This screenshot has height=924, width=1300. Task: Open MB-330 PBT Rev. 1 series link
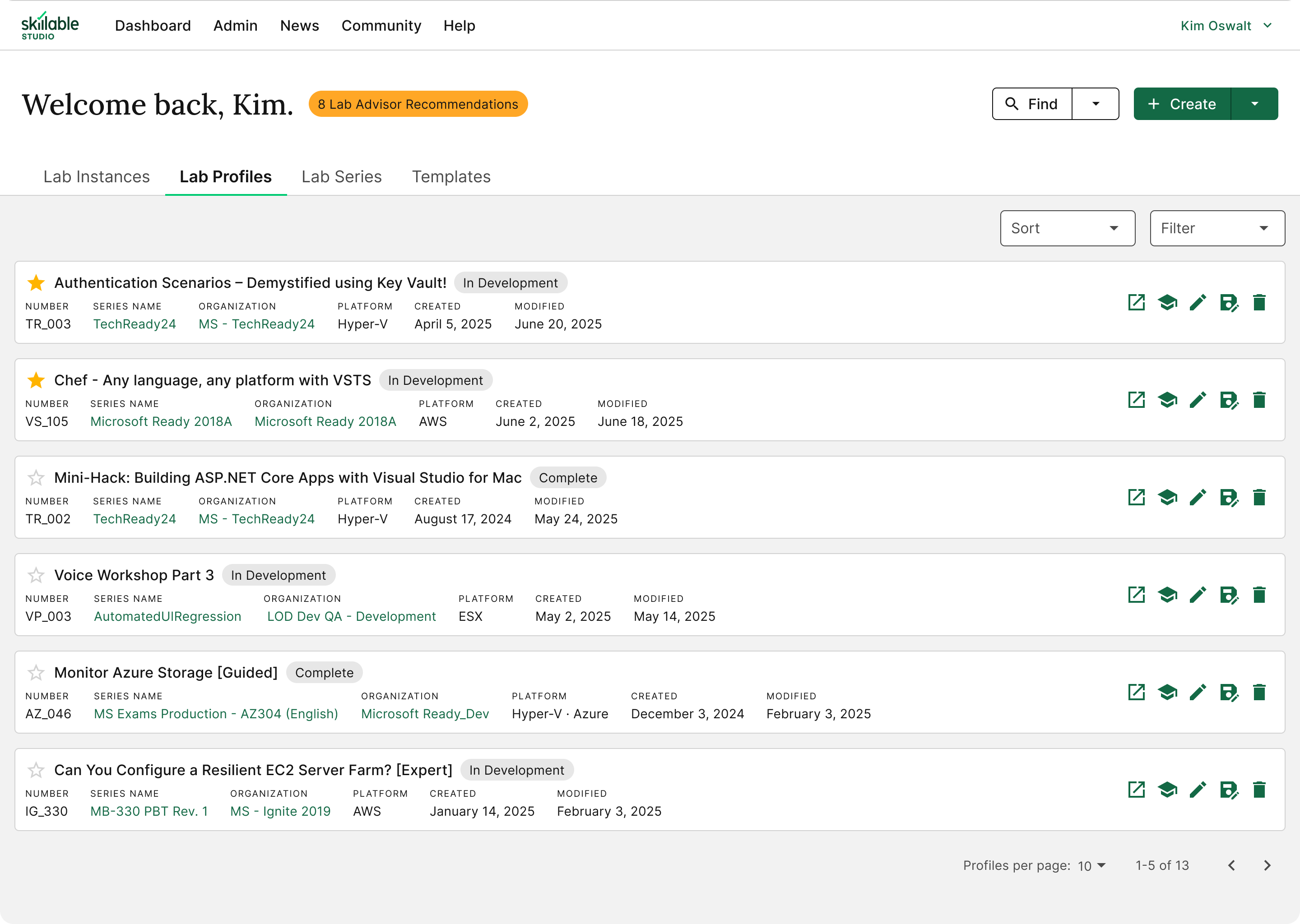click(x=149, y=811)
